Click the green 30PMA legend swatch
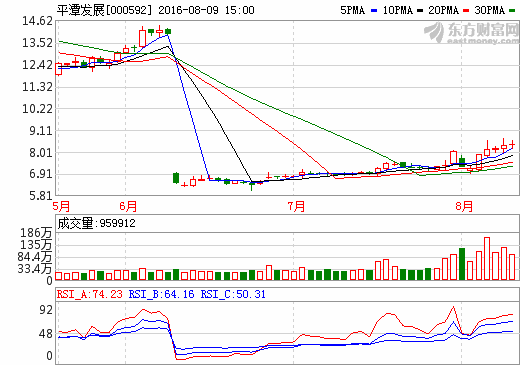The image size is (520, 365). (512, 11)
